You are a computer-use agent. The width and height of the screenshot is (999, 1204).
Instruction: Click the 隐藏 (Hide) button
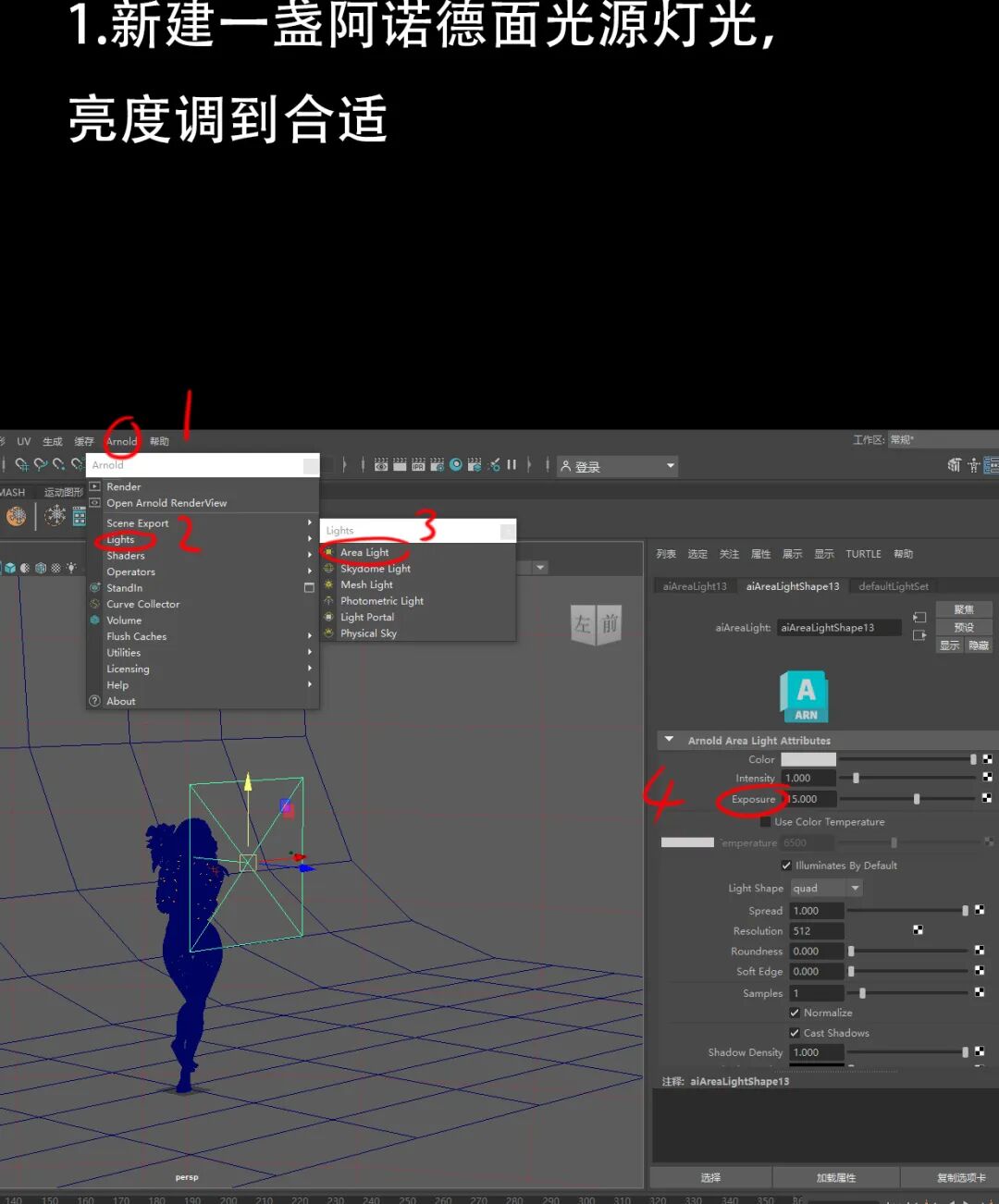pyautogui.click(x=979, y=645)
